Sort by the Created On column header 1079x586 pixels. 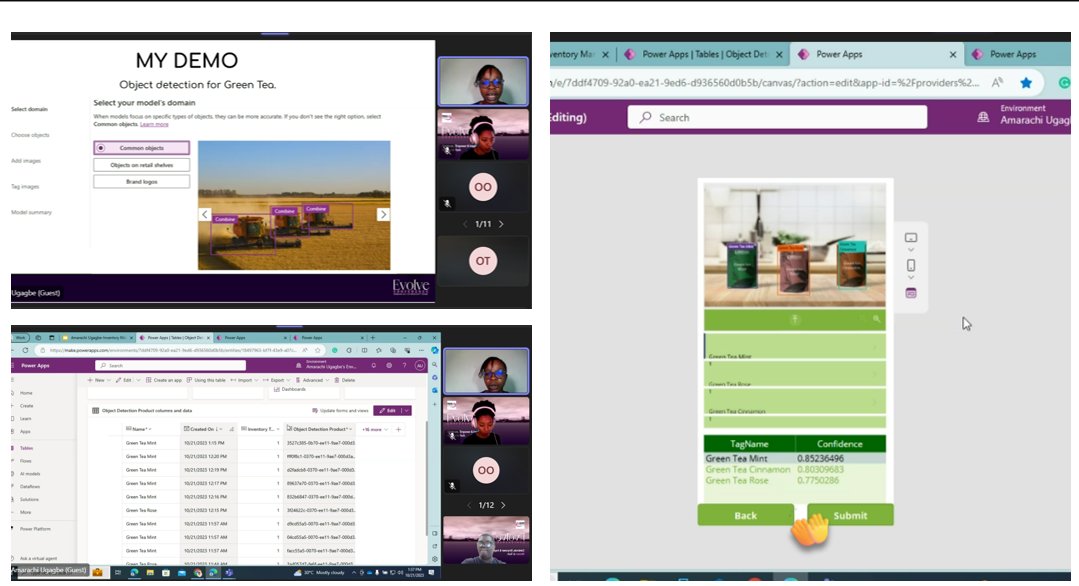point(203,429)
